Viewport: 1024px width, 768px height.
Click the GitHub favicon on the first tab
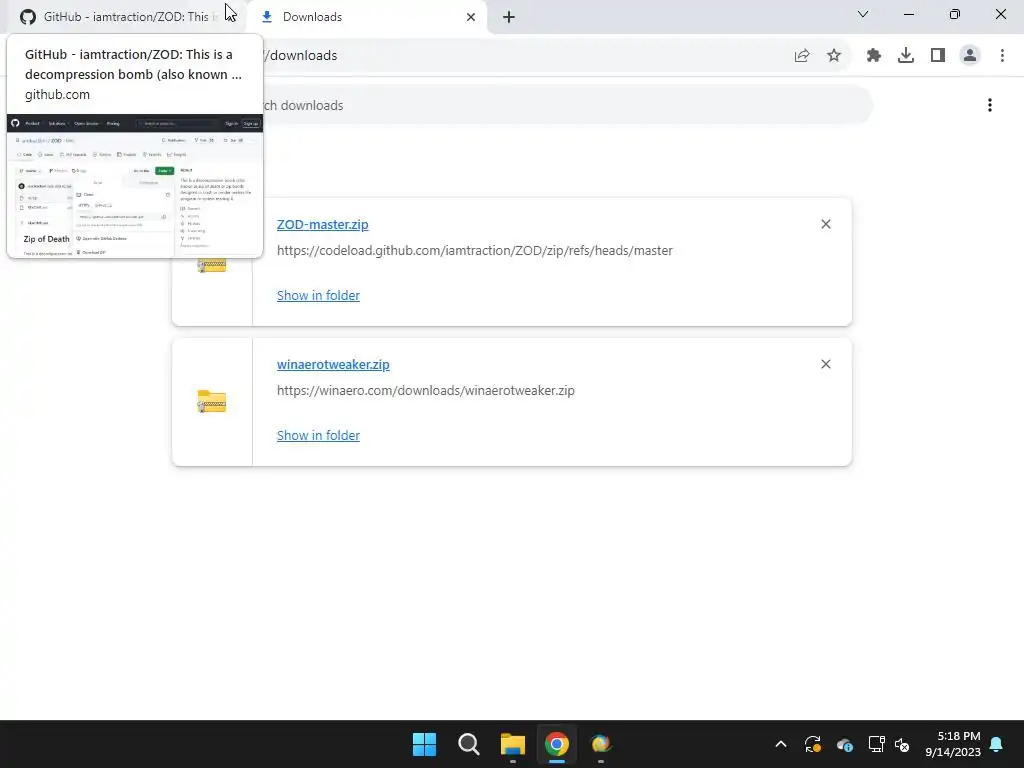point(27,17)
